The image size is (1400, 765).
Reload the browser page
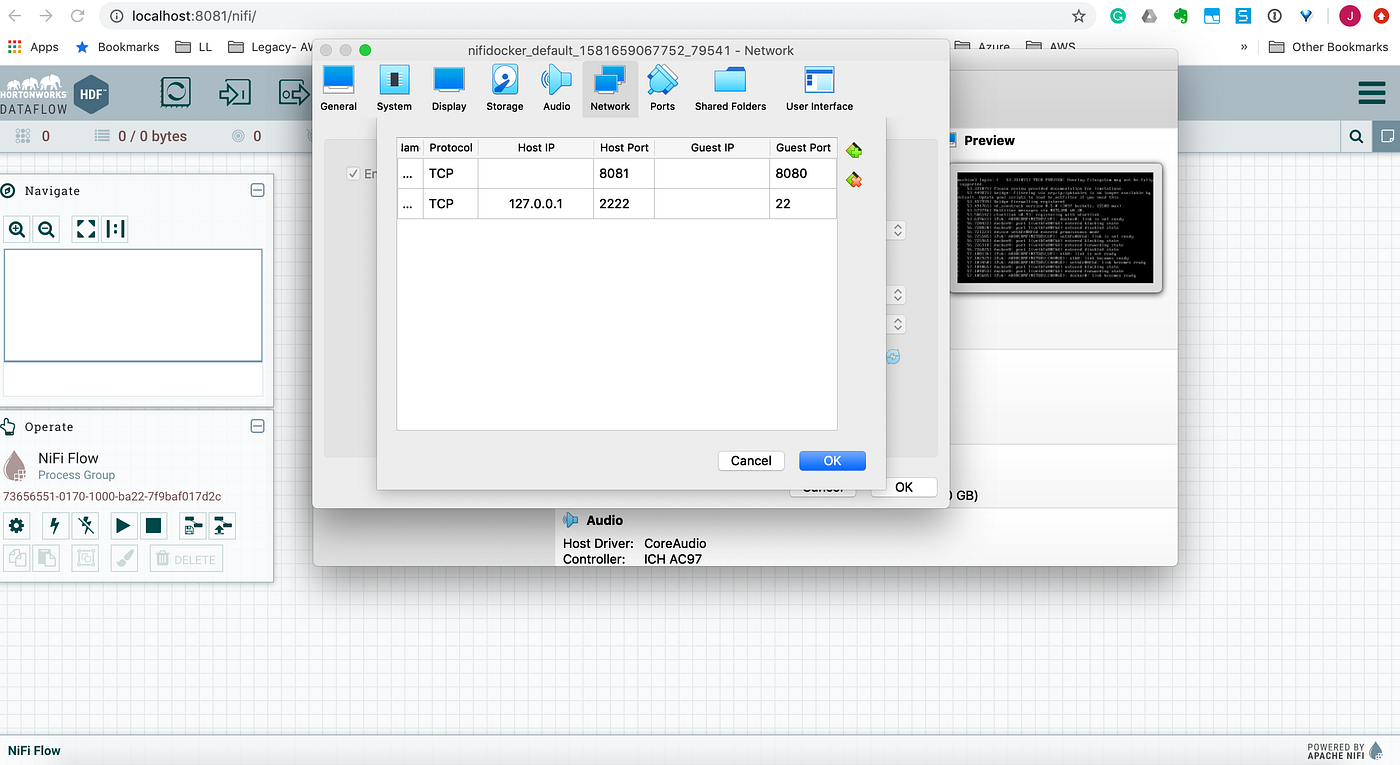[77, 16]
